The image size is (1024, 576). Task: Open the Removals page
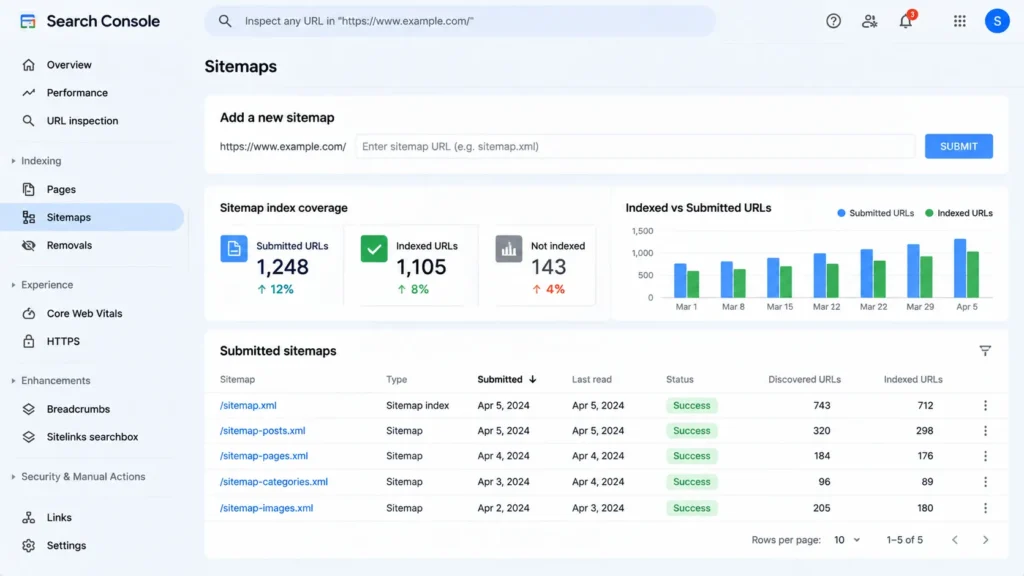(x=69, y=246)
